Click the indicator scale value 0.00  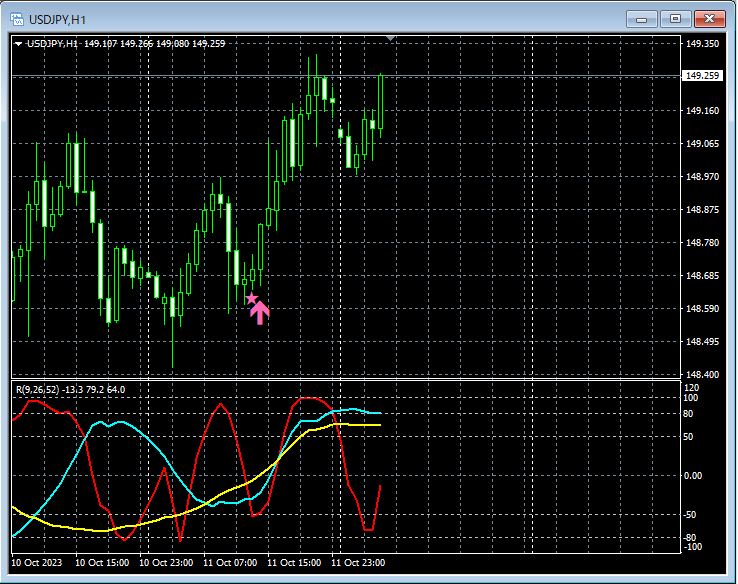(693, 476)
